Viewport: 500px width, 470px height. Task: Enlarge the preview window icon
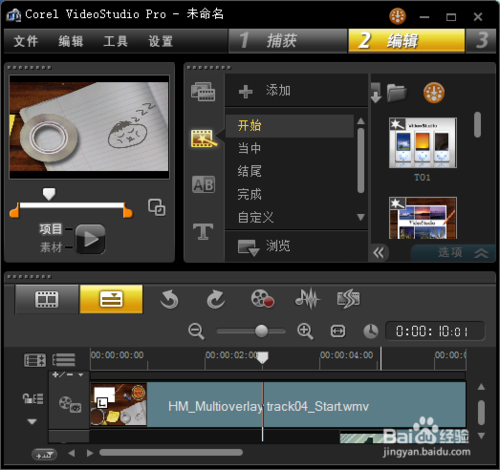point(157,207)
